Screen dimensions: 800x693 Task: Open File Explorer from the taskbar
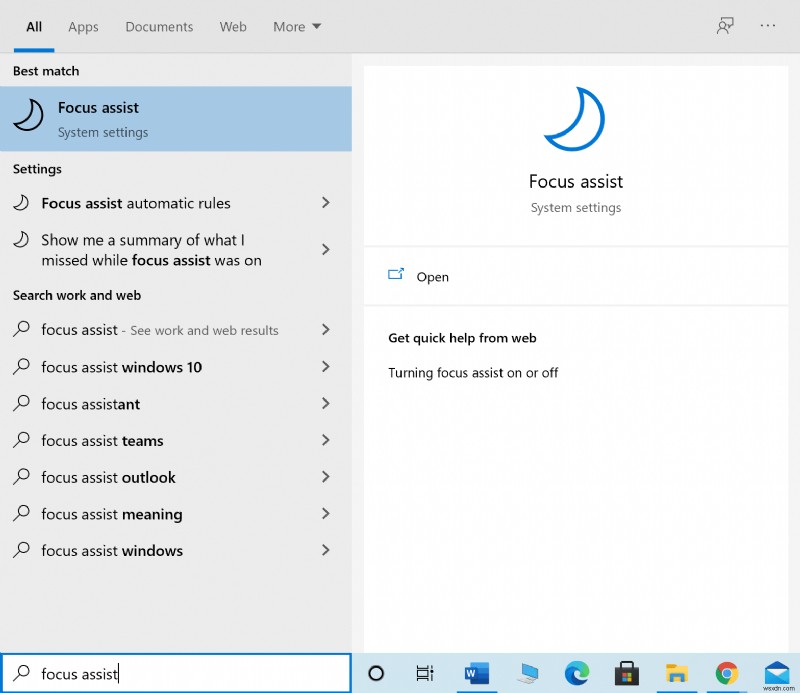(677, 673)
